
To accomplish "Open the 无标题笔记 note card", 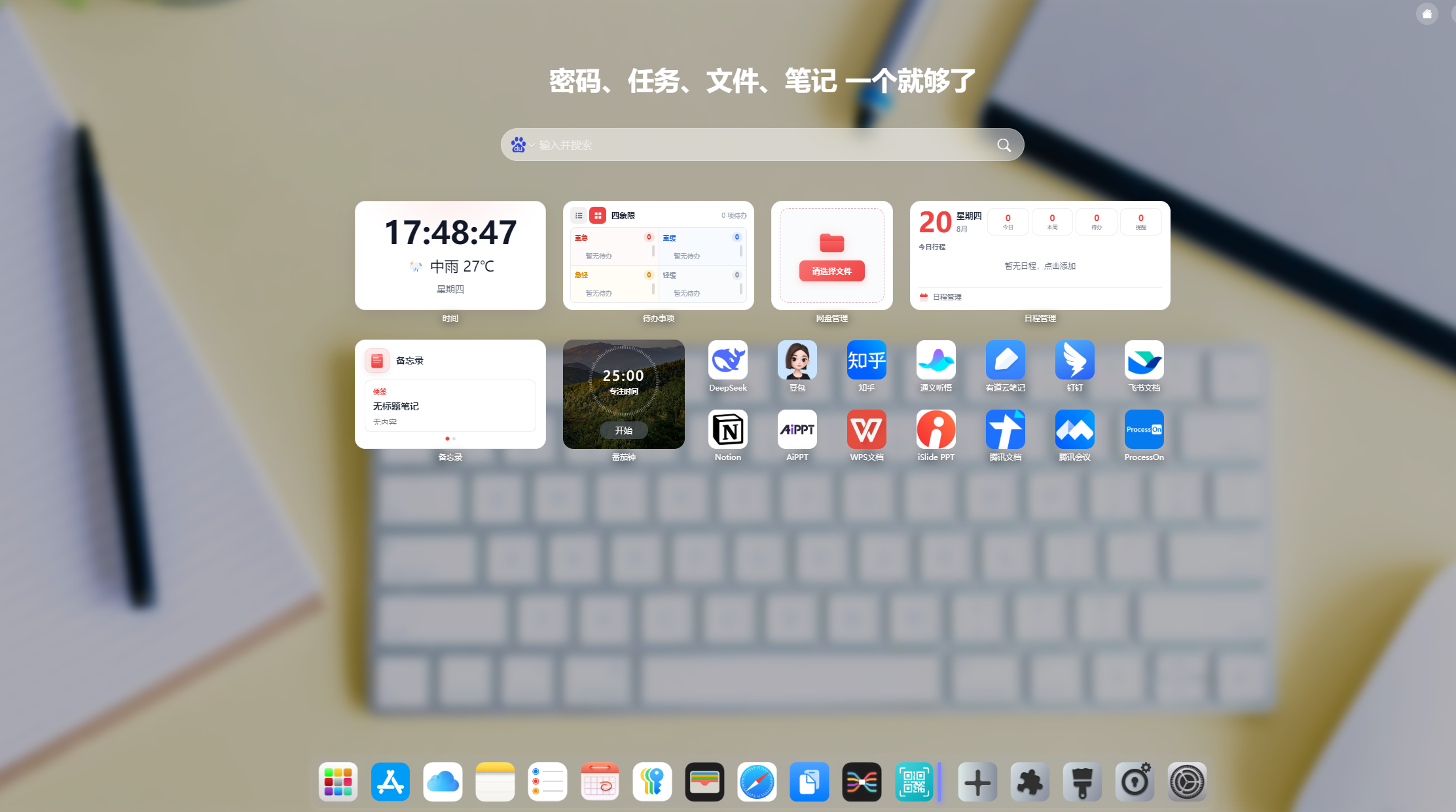I will click(x=450, y=406).
